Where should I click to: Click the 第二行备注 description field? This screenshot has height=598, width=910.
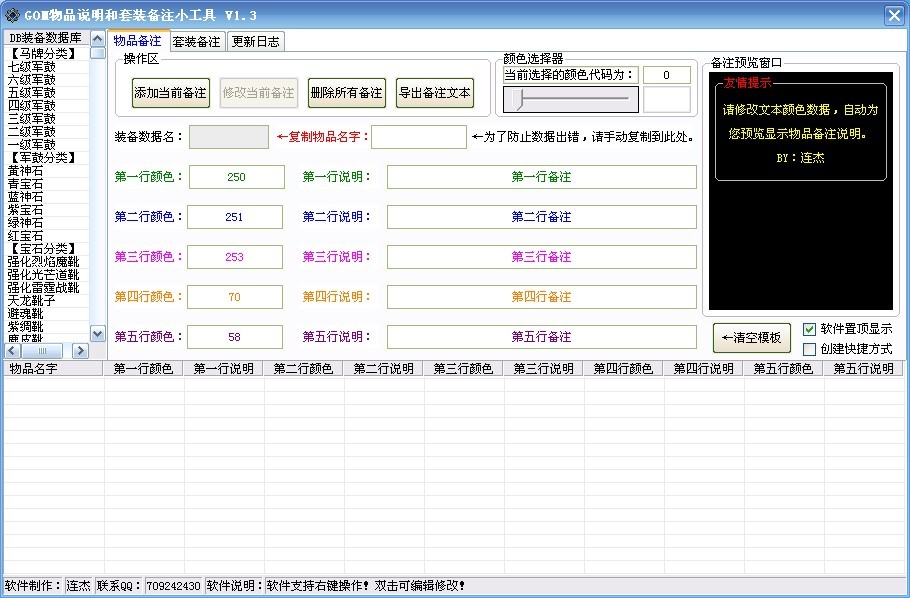point(541,217)
